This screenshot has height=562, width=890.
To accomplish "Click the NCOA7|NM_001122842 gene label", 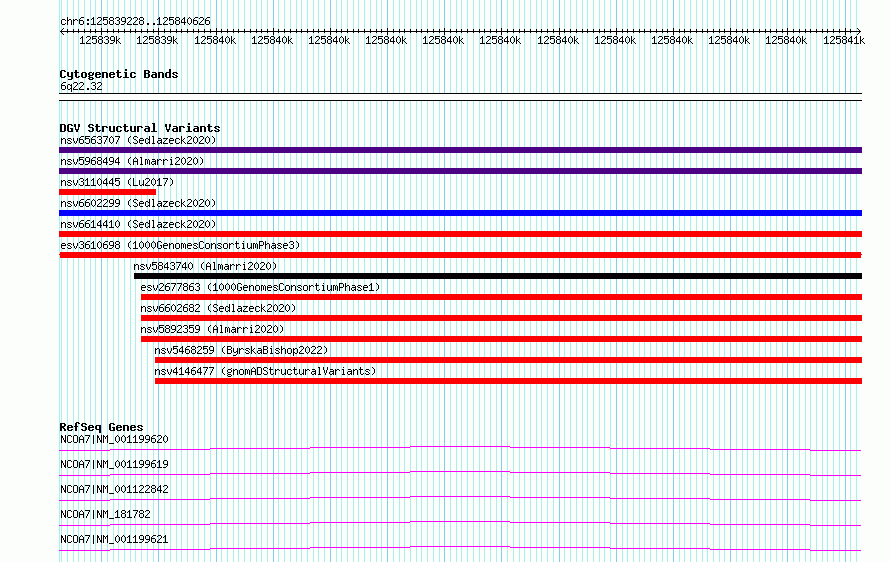I will click(114, 489).
